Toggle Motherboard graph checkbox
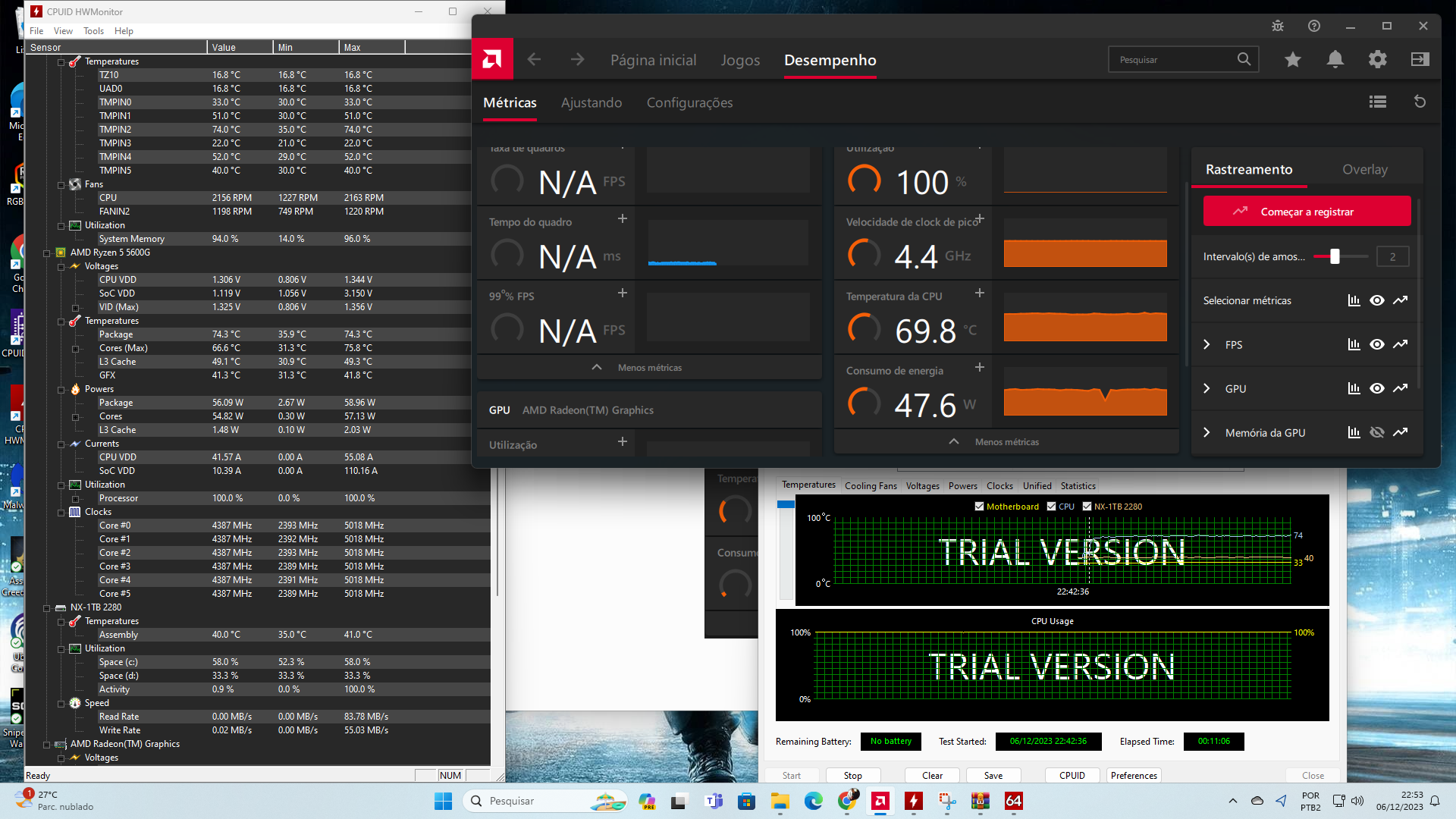Screen dimensions: 1456x819 point(979,507)
